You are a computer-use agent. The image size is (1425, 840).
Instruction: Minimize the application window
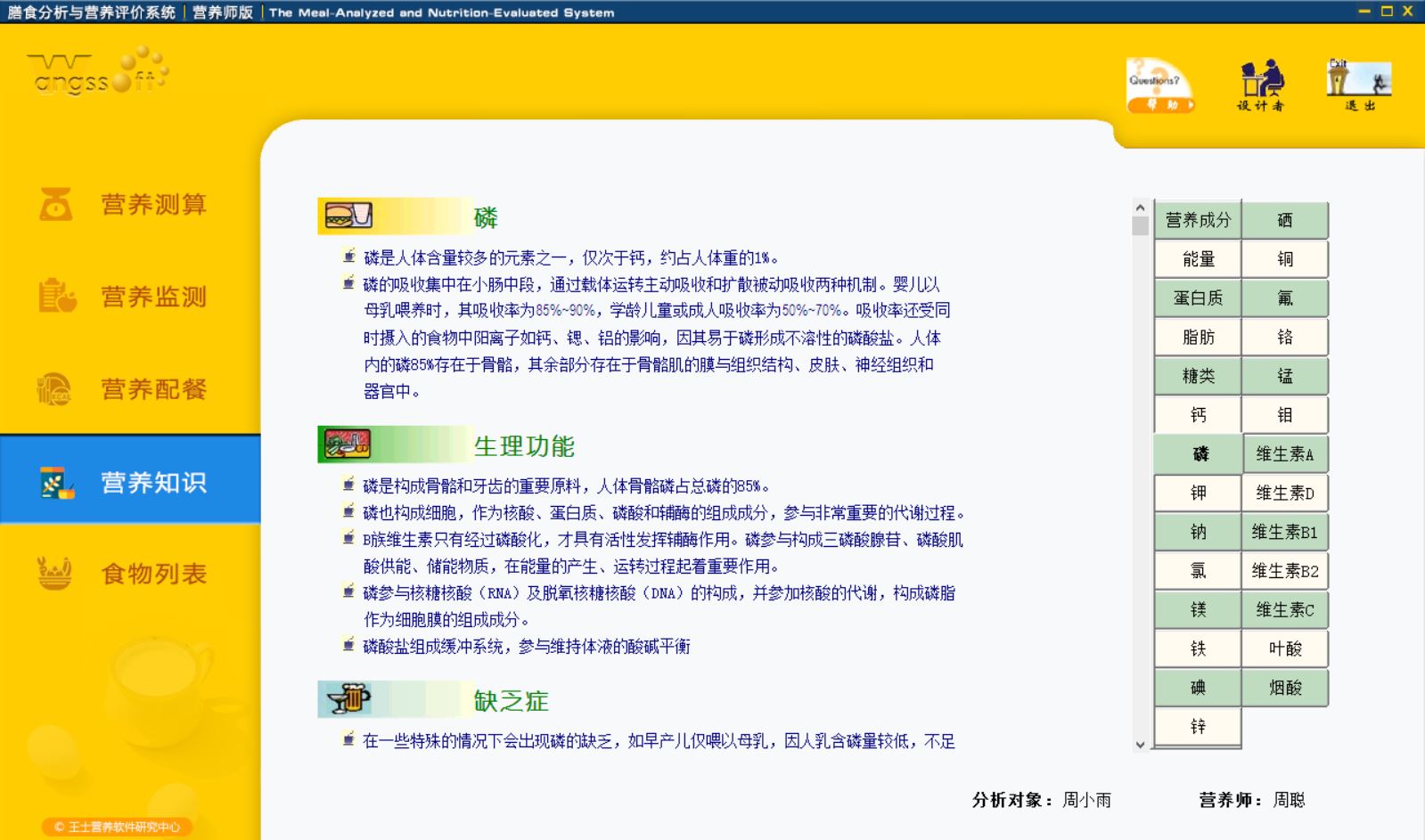(x=1364, y=11)
